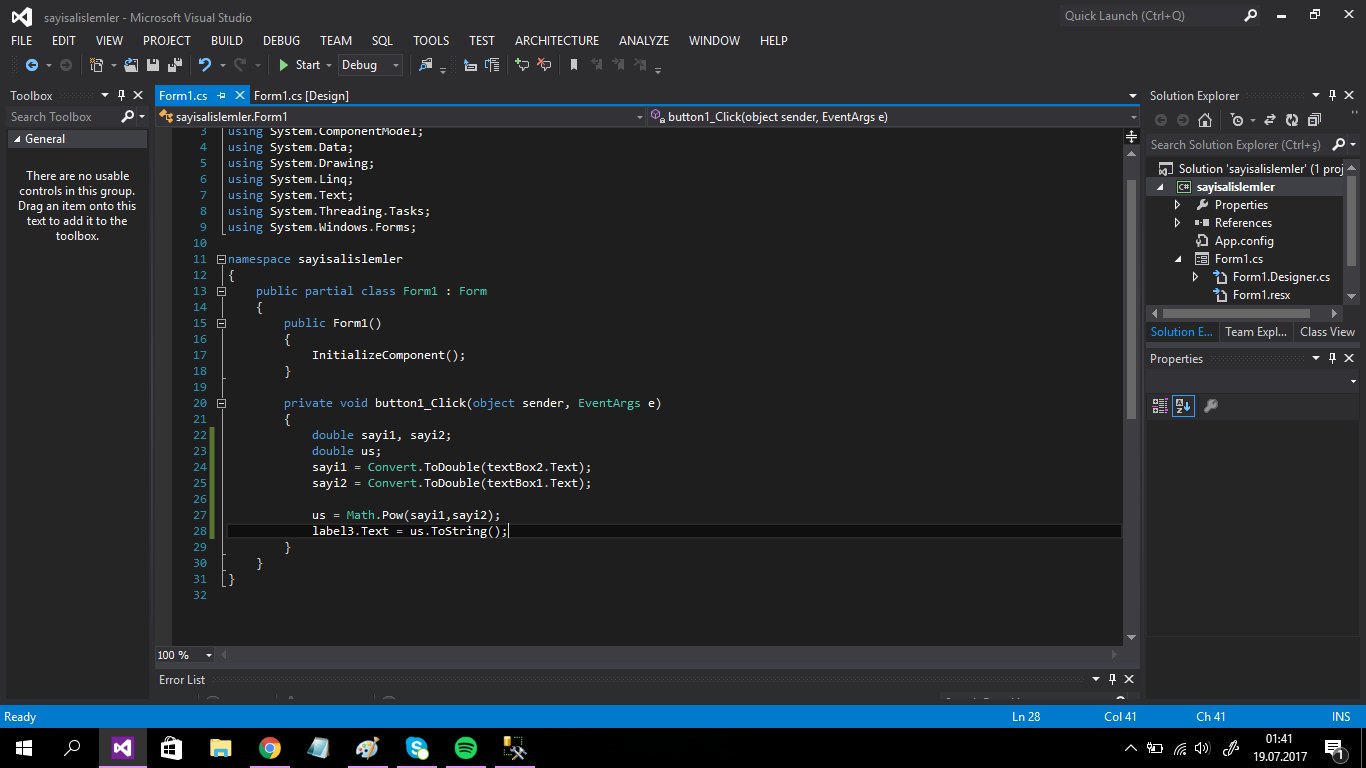1366x768 pixels.
Task: Select App.config in Solution Explorer
Action: pos(1244,241)
